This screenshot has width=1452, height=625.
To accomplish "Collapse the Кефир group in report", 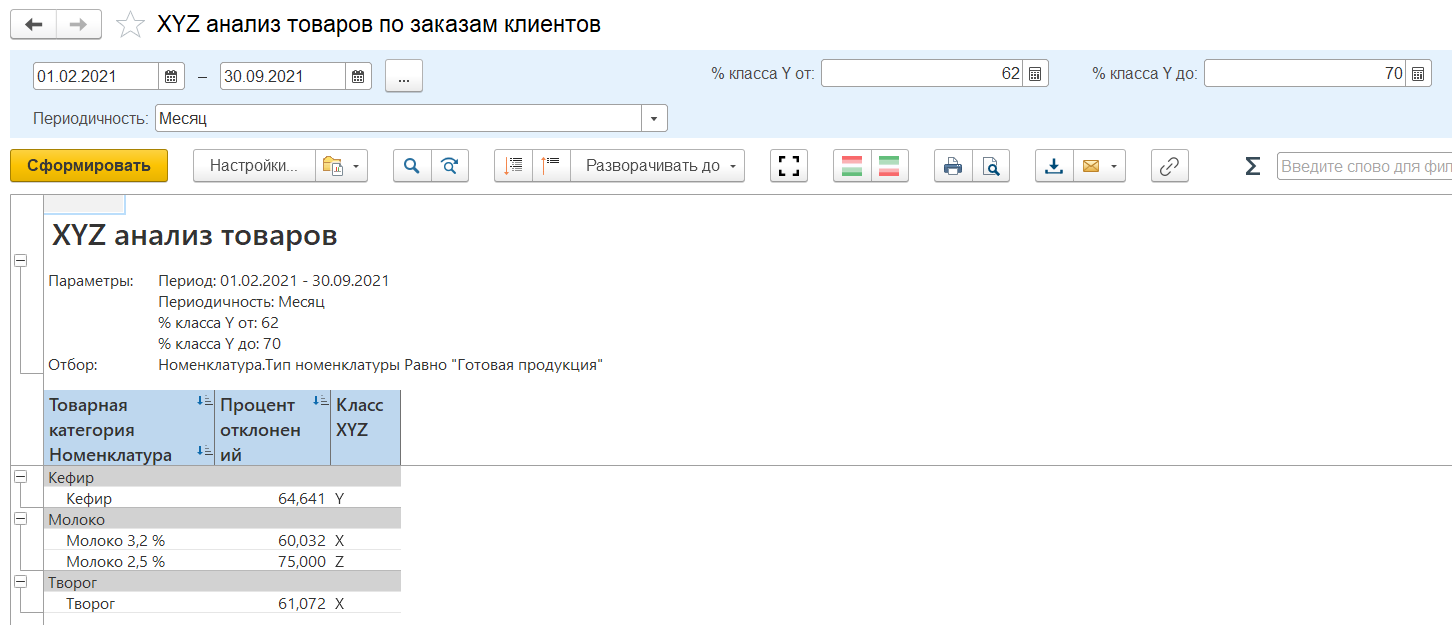I will 20,478.
